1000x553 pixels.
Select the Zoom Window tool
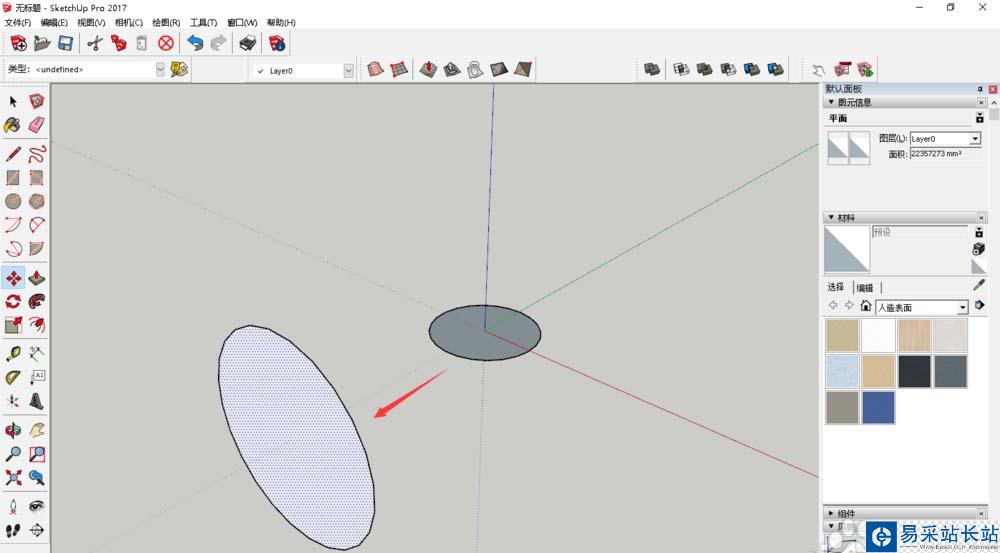[37, 454]
